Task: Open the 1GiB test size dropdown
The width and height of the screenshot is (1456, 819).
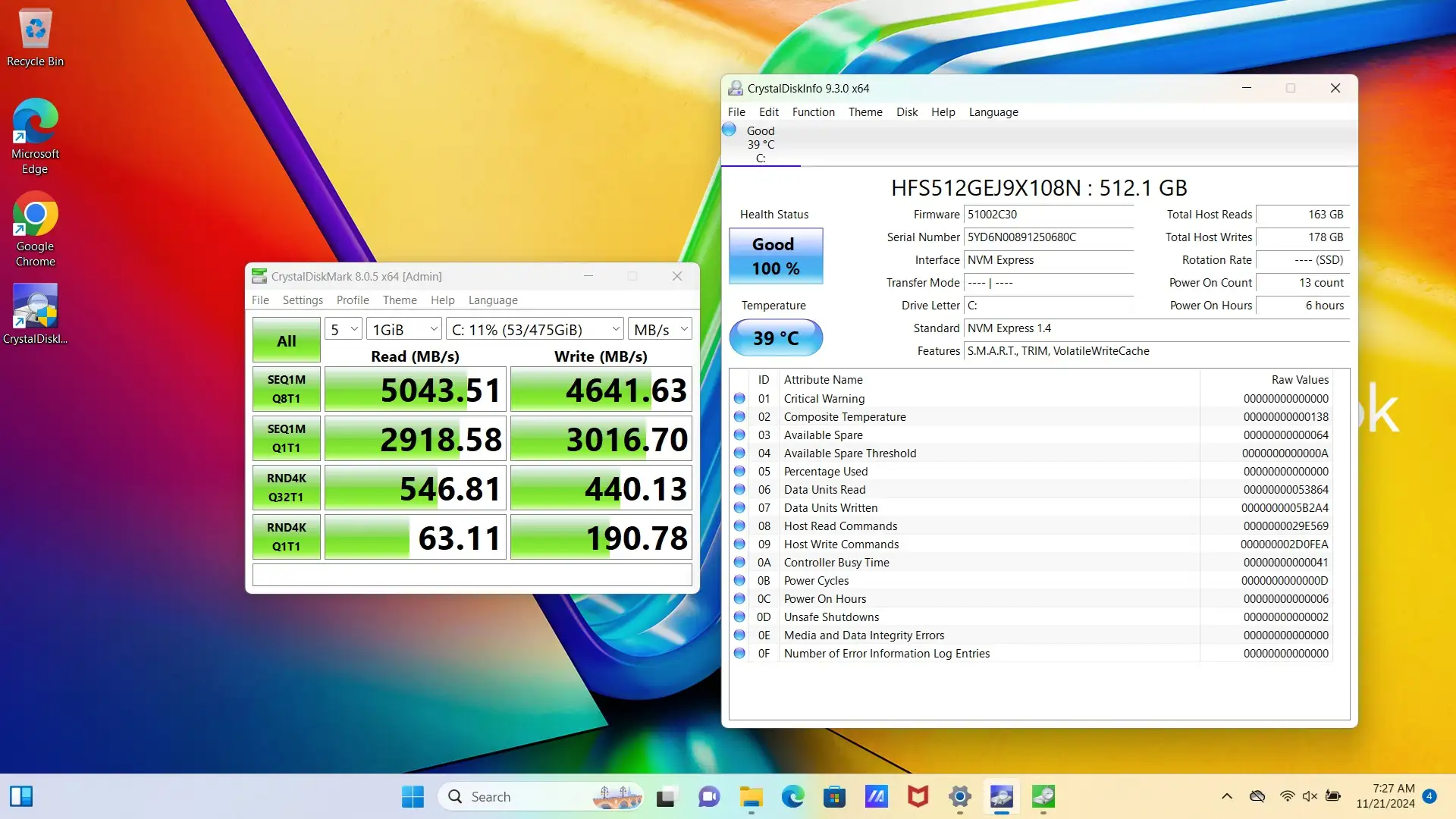Action: [404, 329]
